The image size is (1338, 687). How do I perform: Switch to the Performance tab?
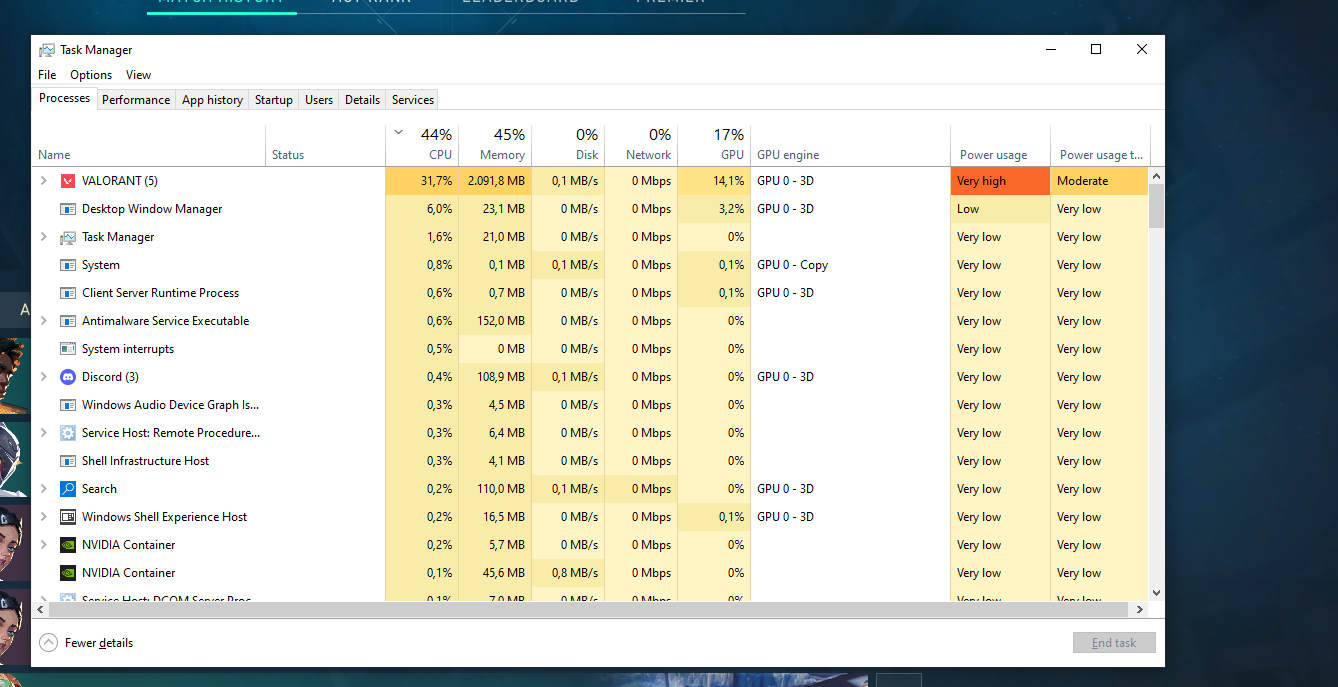[136, 100]
